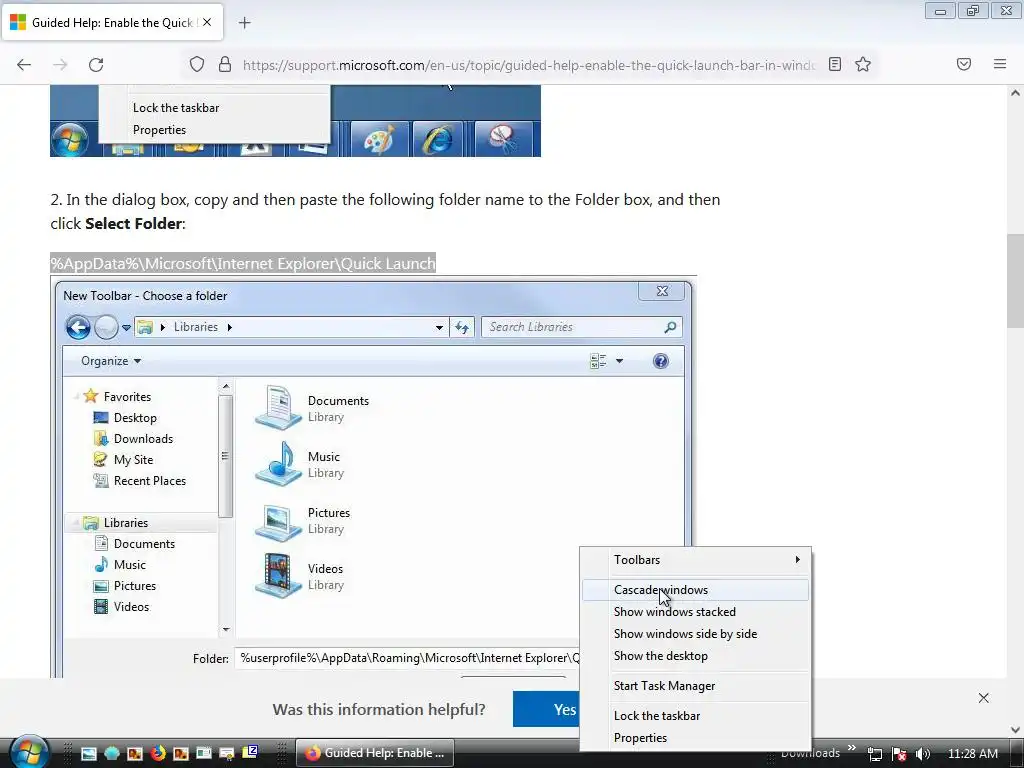Launch Firefox from quick launch
The width and height of the screenshot is (1024, 768).
[158, 754]
